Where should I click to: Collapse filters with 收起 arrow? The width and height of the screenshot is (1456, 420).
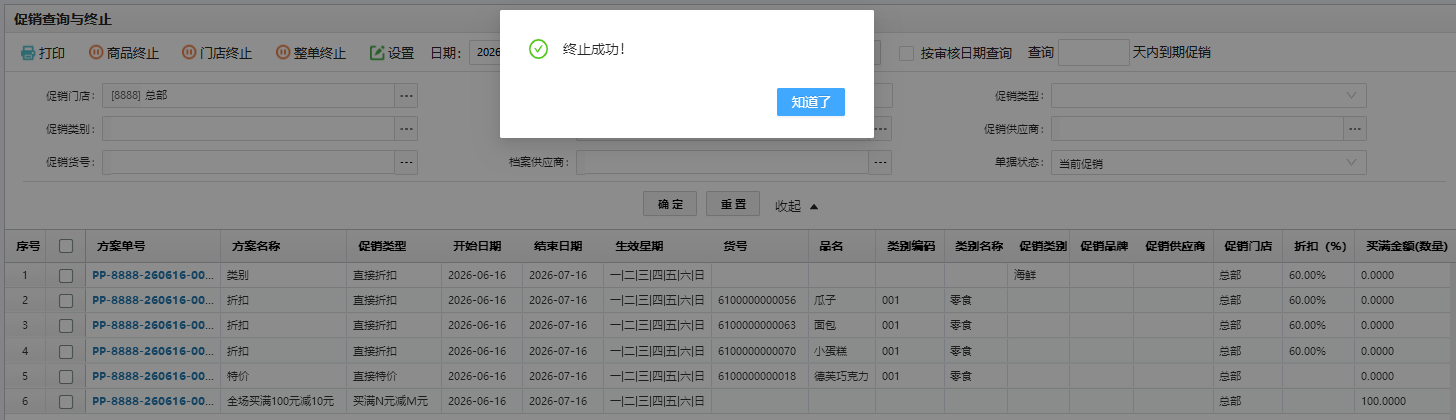click(814, 206)
